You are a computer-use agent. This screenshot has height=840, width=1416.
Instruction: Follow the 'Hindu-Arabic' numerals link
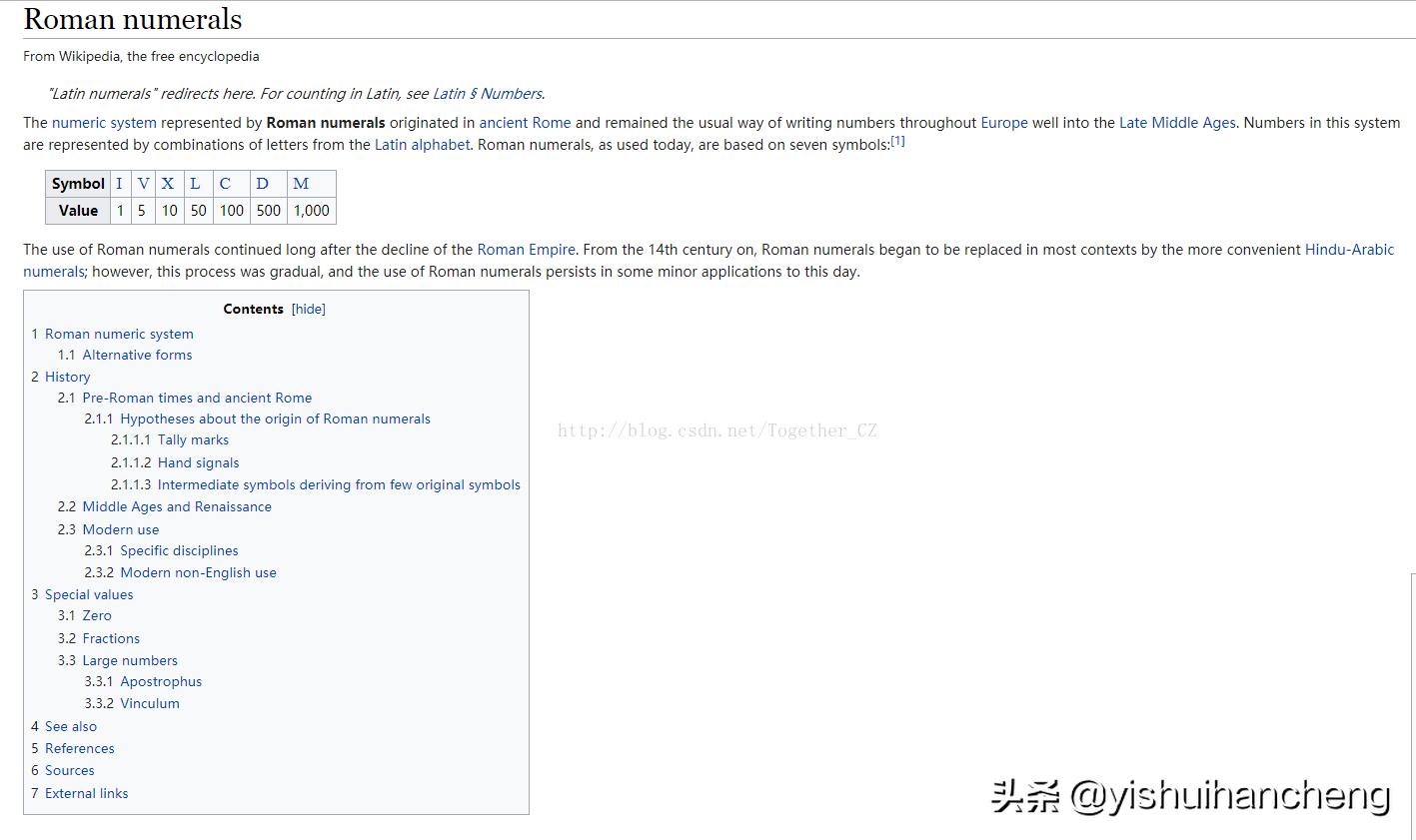1349,250
